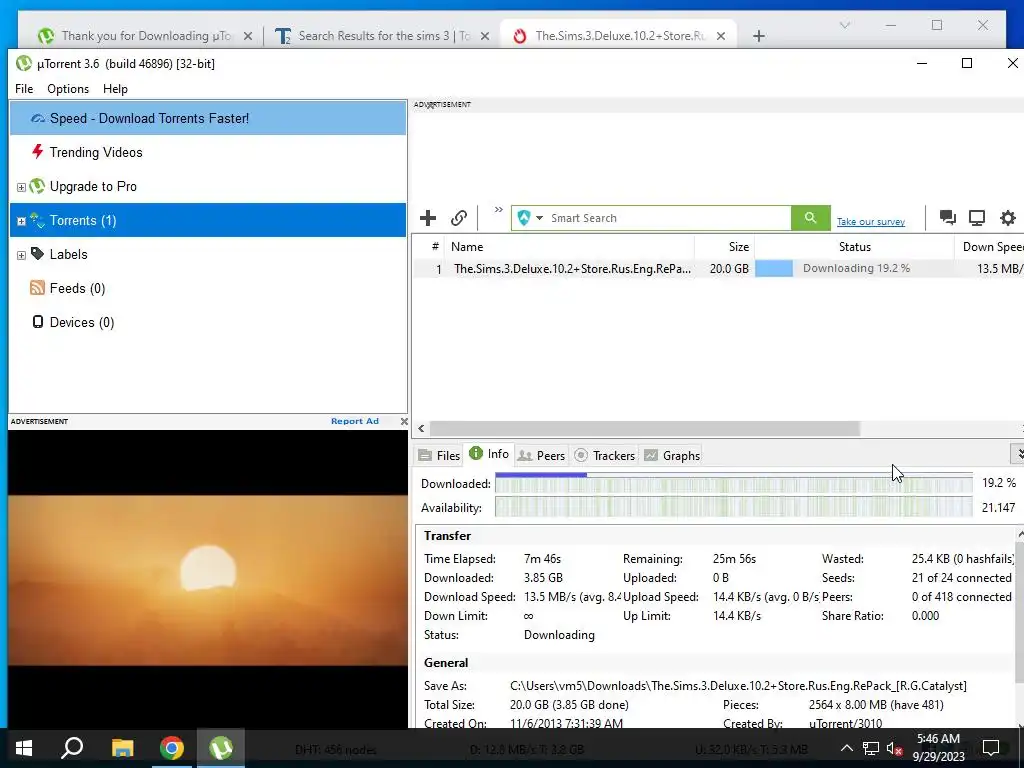Click the torrent list scroll-left arrow

pyautogui.click(x=421, y=428)
